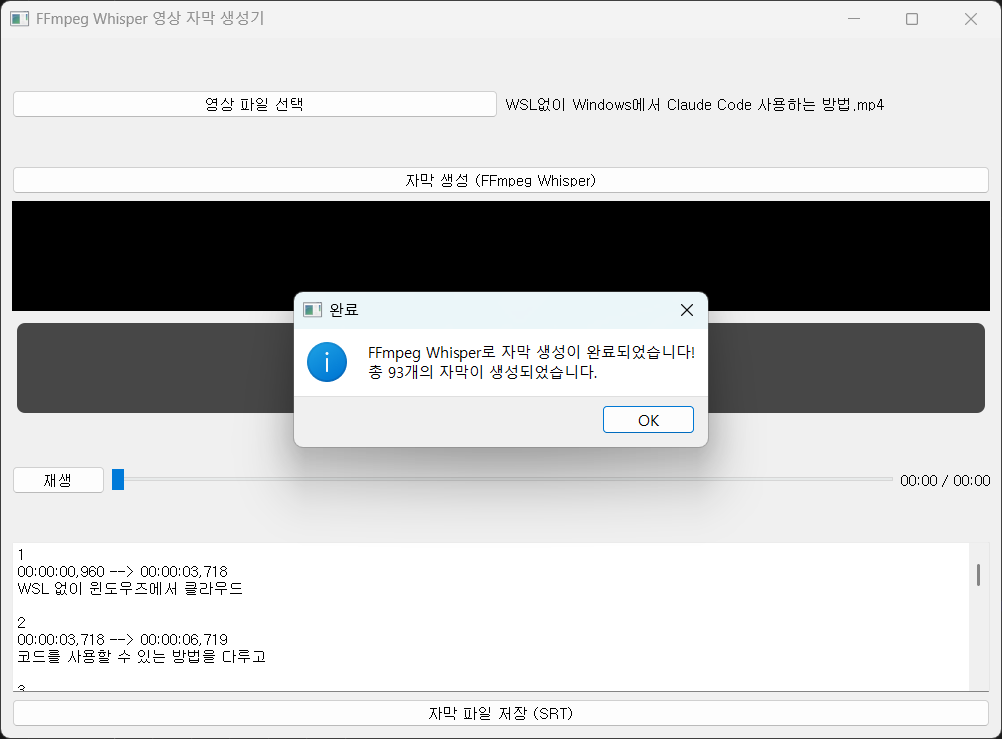The height and width of the screenshot is (739, 1002).
Task: Click the app icon in main title bar
Action: 19,19
